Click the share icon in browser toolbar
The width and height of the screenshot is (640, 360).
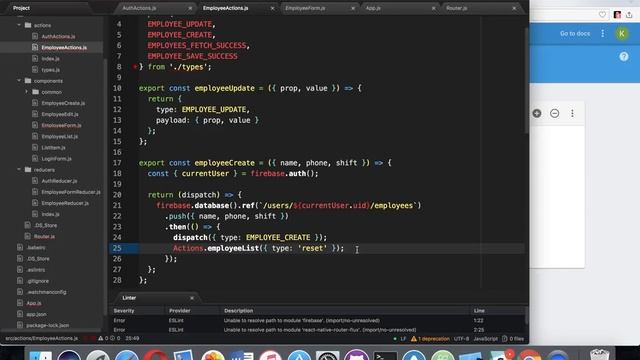(629, 15)
